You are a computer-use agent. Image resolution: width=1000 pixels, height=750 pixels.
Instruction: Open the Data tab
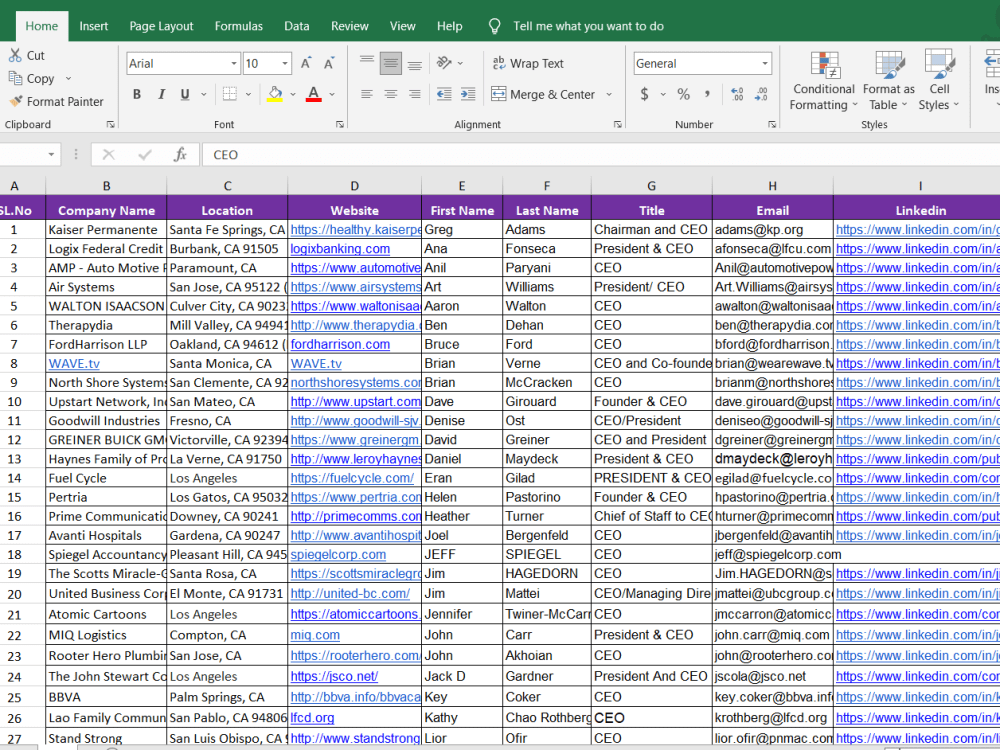click(297, 26)
